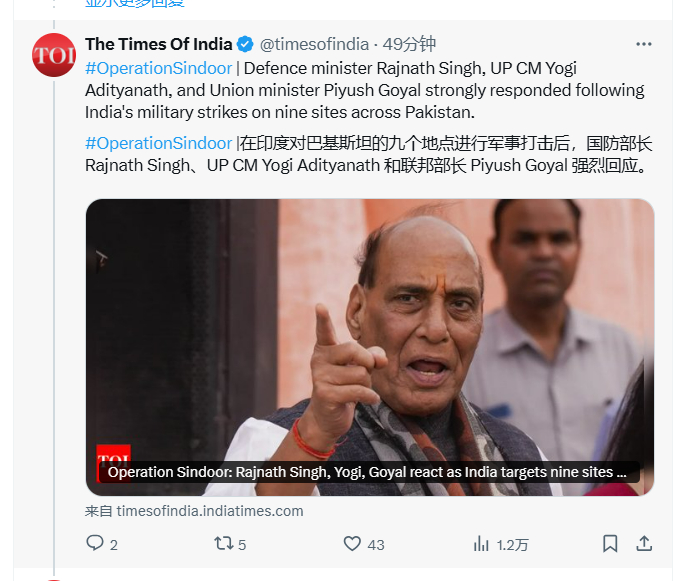Image resolution: width=692 pixels, height=581 pixels.
Task: Visit the @timesofindia handle
Action: click(x=314, y=44)
